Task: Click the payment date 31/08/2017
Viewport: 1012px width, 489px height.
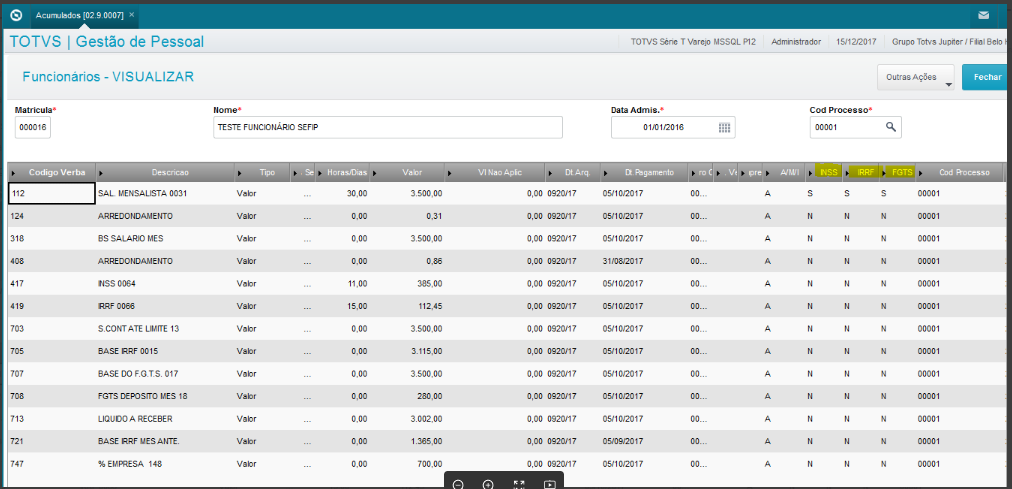Action: point(623,261)
